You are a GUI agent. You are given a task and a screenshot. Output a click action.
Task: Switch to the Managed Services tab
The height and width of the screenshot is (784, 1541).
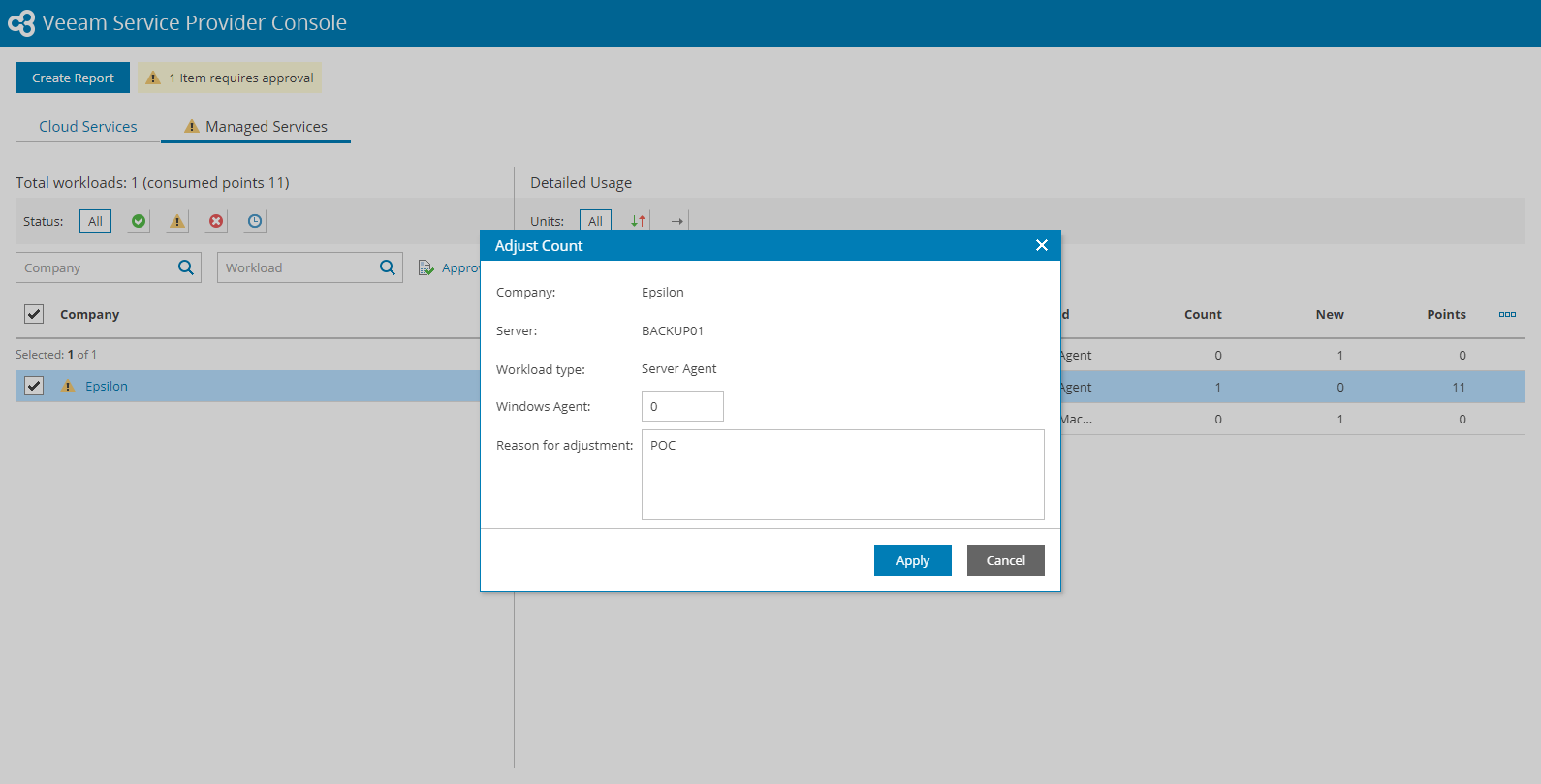(x=256, y=127)
